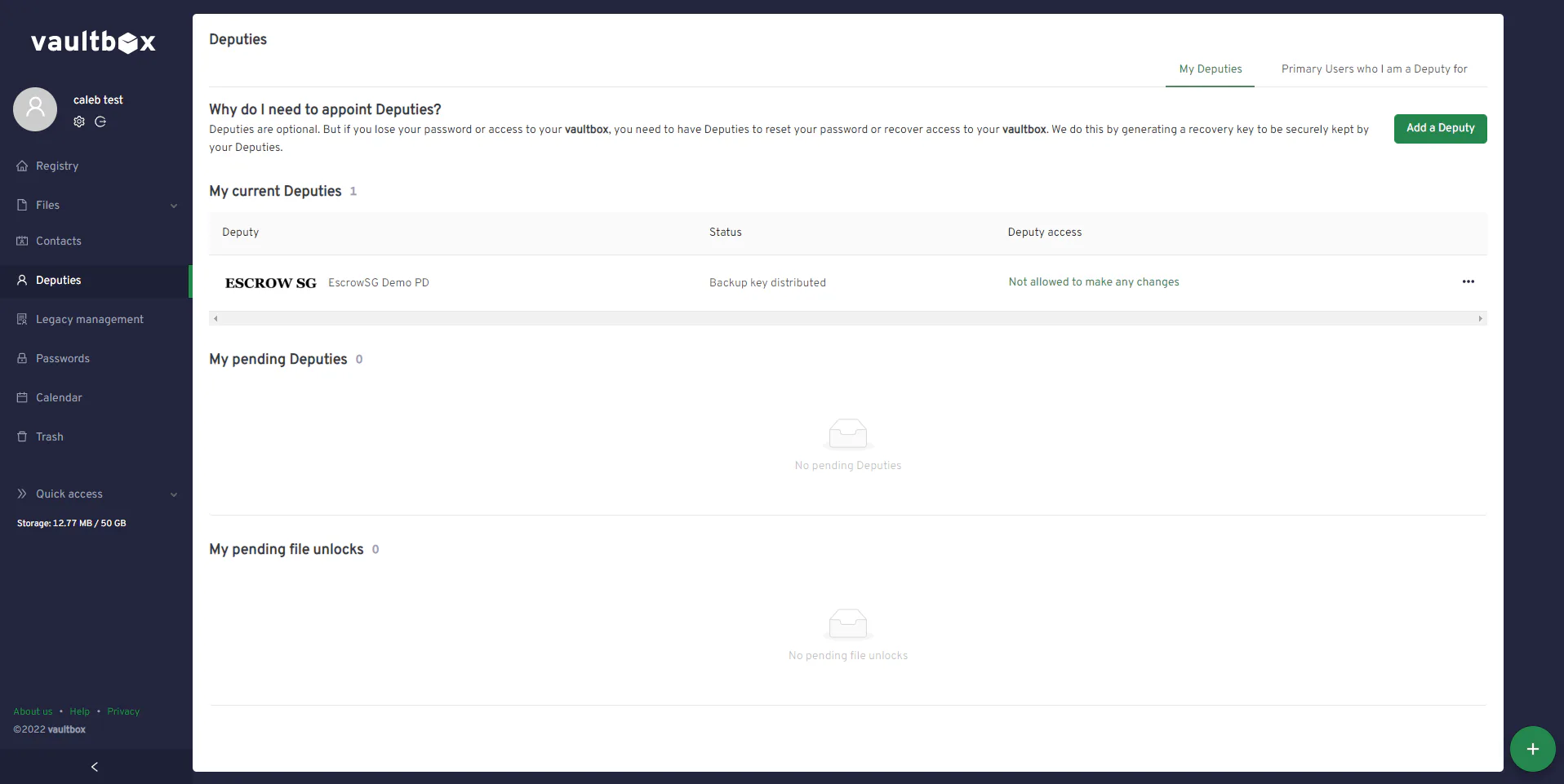Open account settings gear icon
The width and height of the screenshot is (1564, 784).
click(79, 122)
